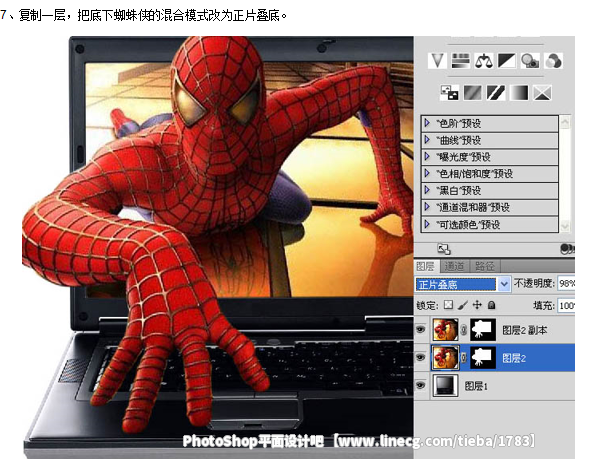Image resolution: width=591 pixels, height=460 pixels.
Task: Click the 正片叠底 blend mode text
Action: [x=437, y=284]
